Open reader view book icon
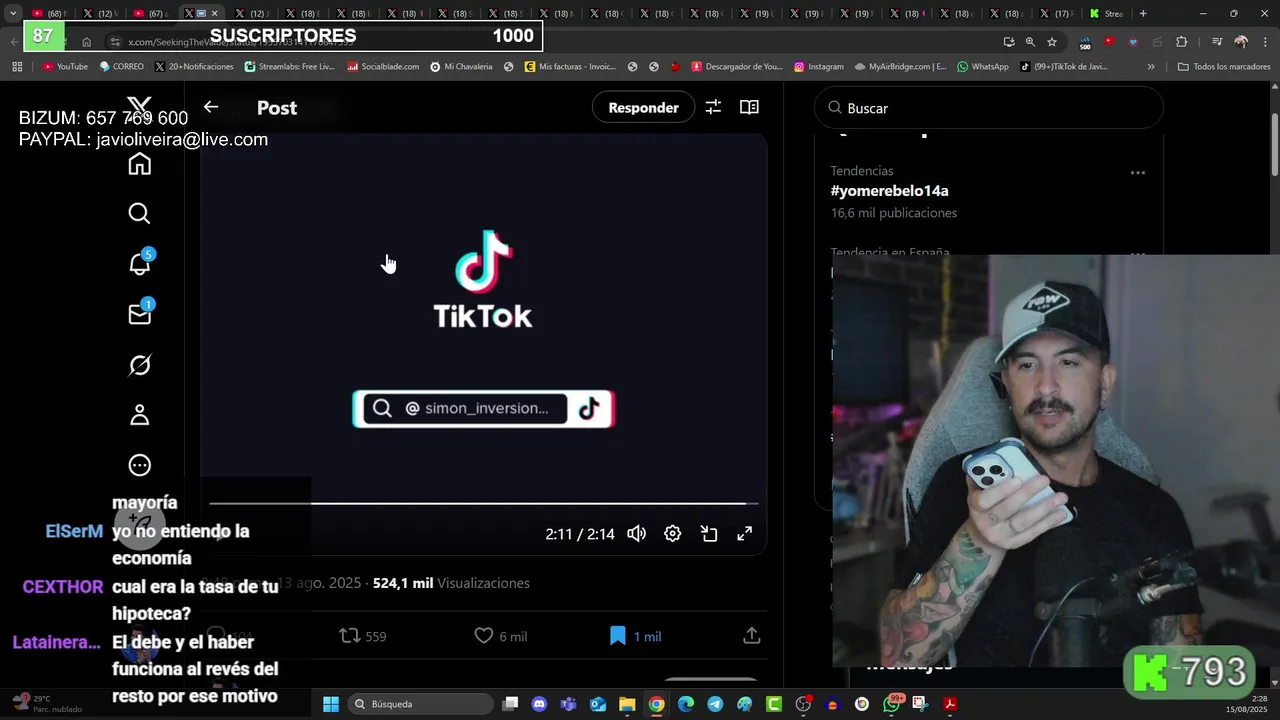This screenshot has height=720, width=1280. click(x=749, y=107)
